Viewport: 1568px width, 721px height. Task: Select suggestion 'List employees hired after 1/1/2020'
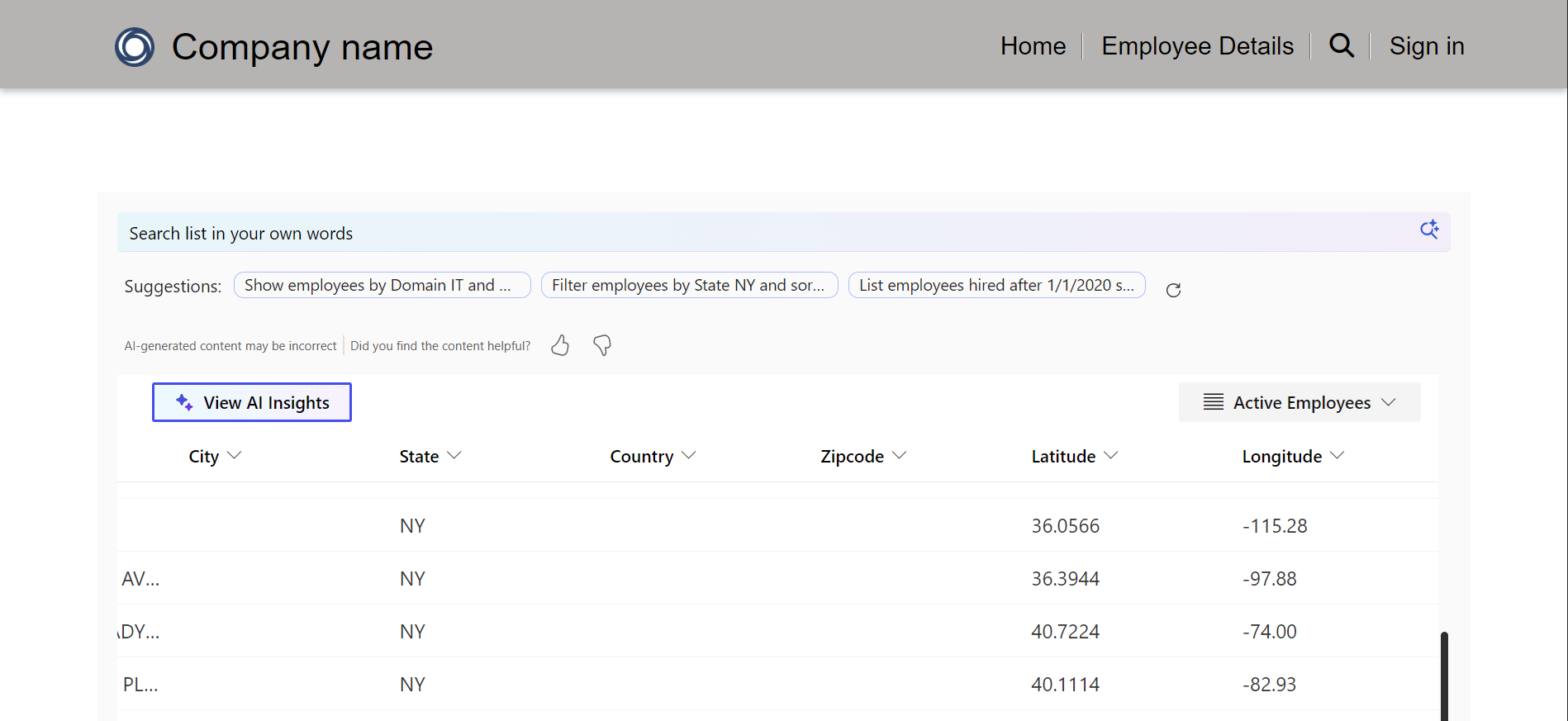coord(997,285)
